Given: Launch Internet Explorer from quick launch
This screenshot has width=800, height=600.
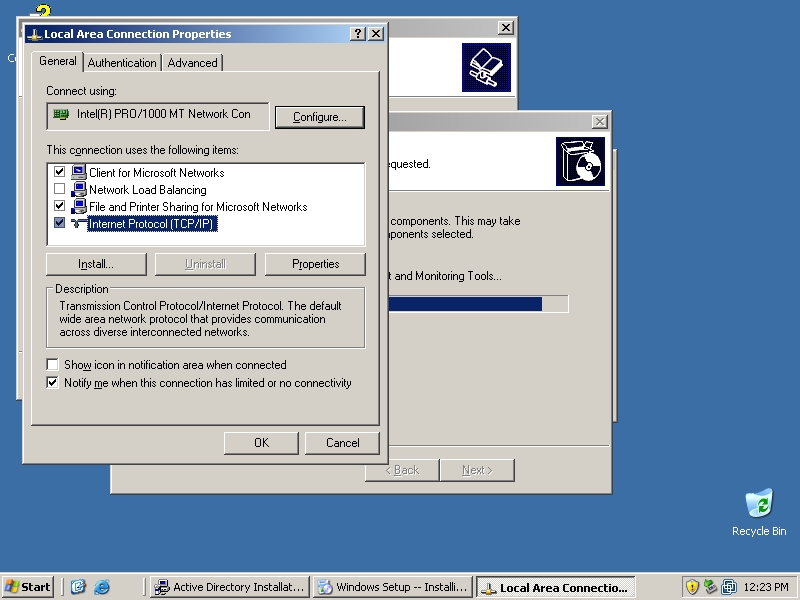Looking at the screenshot, I should coord(102,587).
